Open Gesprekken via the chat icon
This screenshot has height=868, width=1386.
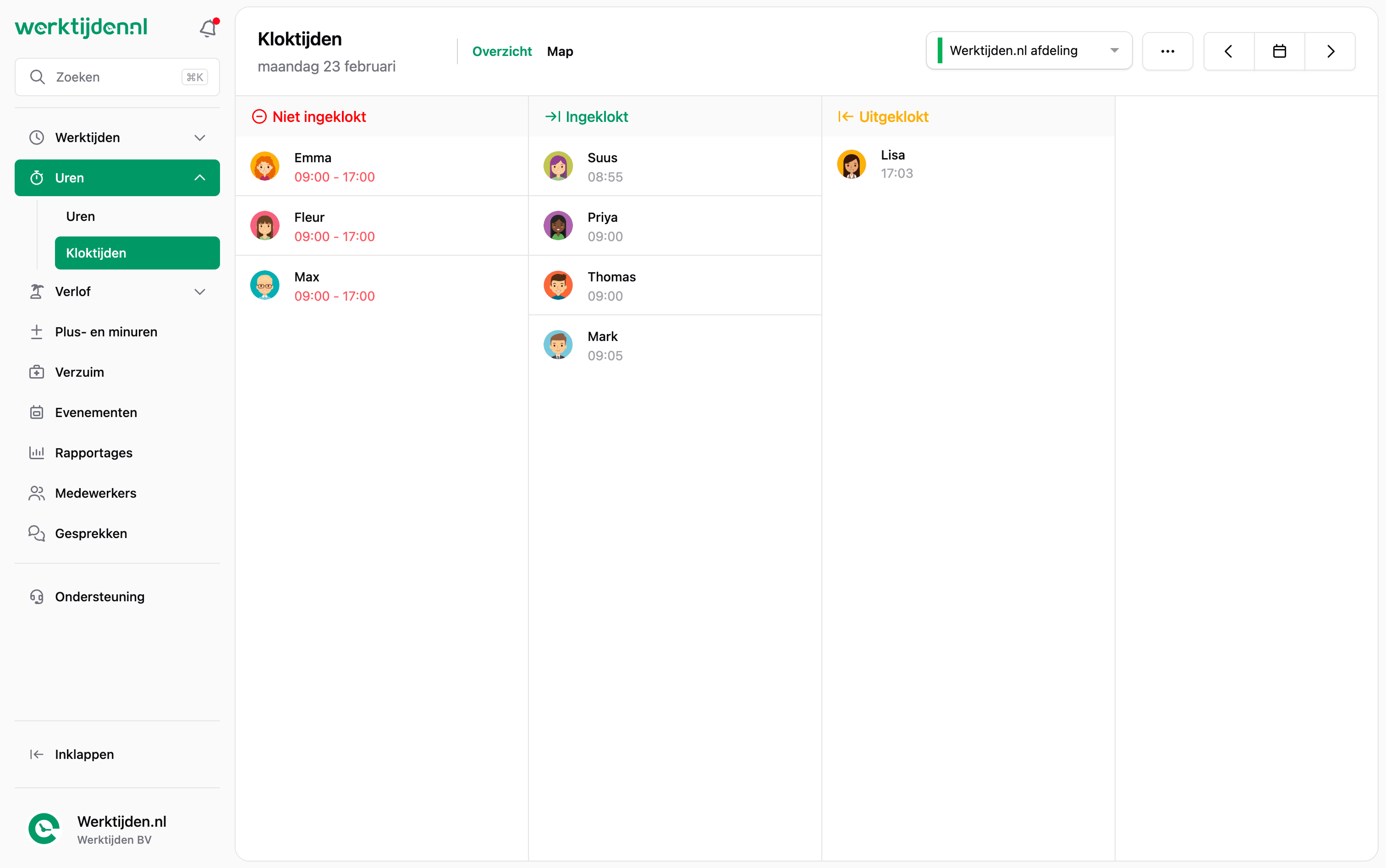(36, 533)
